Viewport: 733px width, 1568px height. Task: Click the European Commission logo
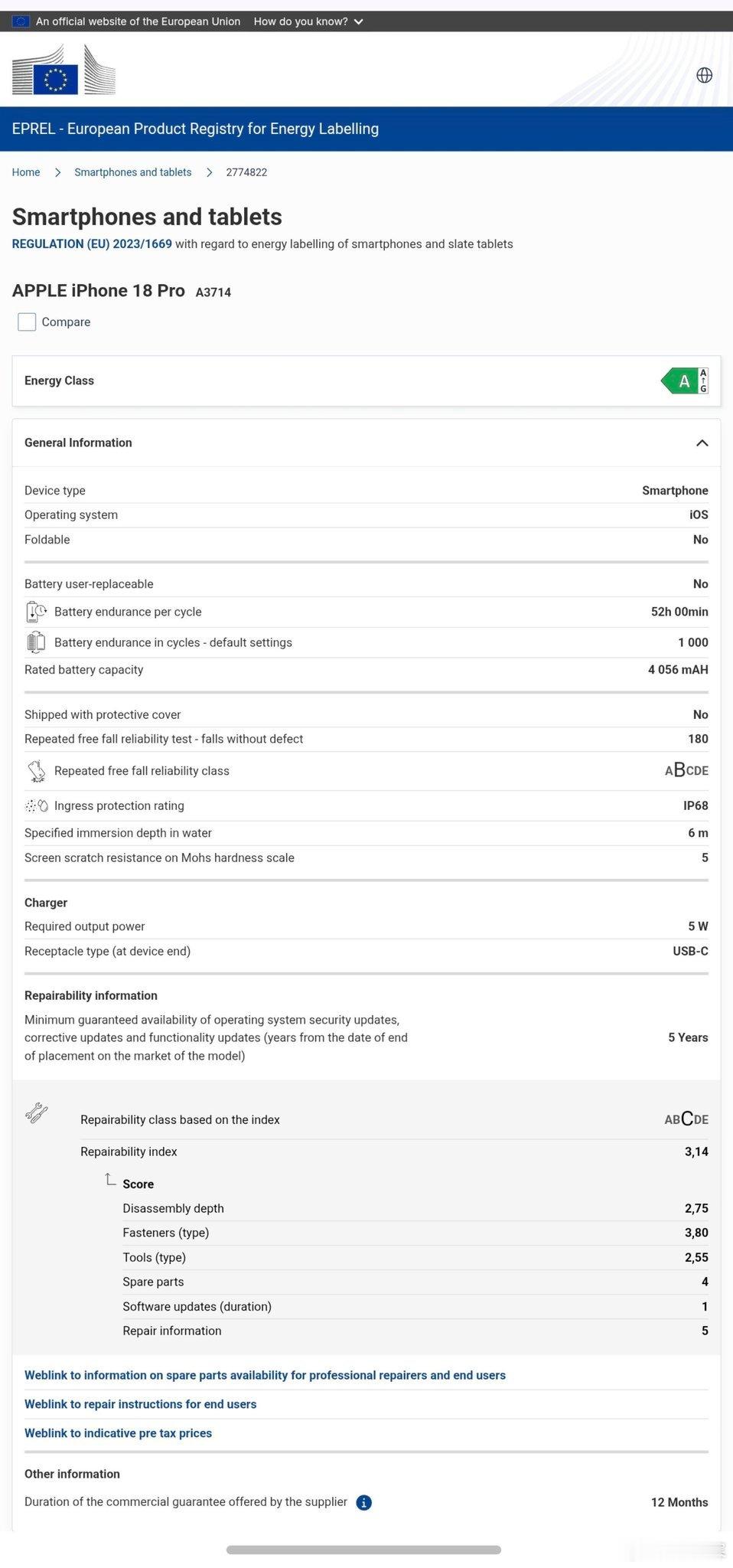click(x=64, y=70)
